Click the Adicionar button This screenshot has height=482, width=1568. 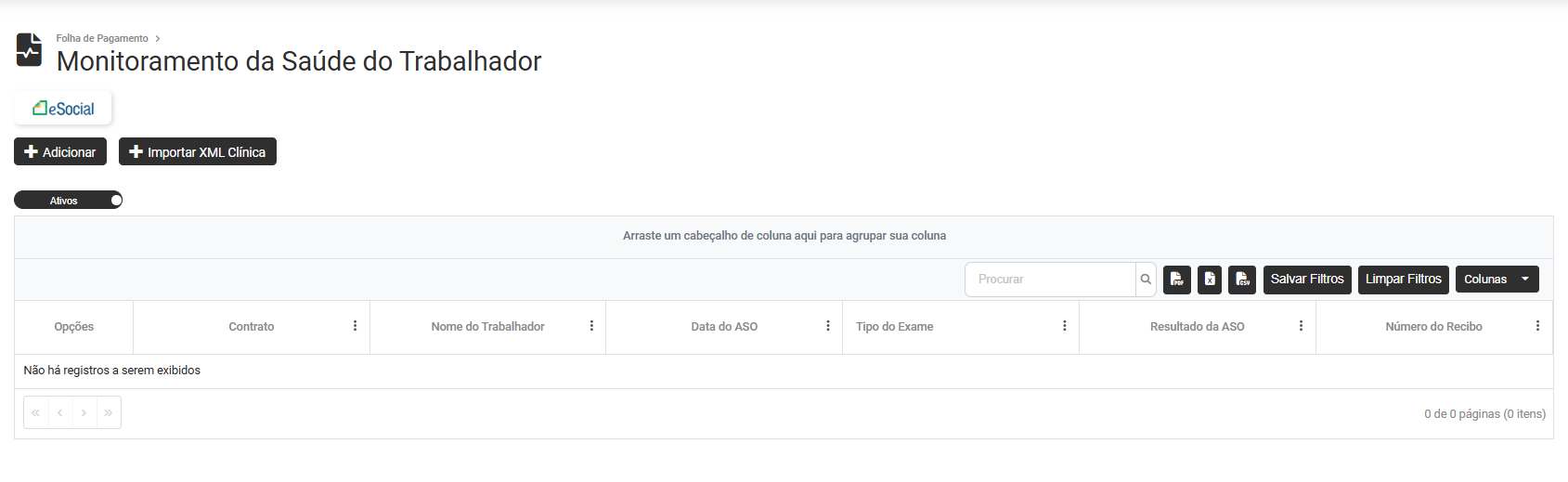tap(60, 151)
